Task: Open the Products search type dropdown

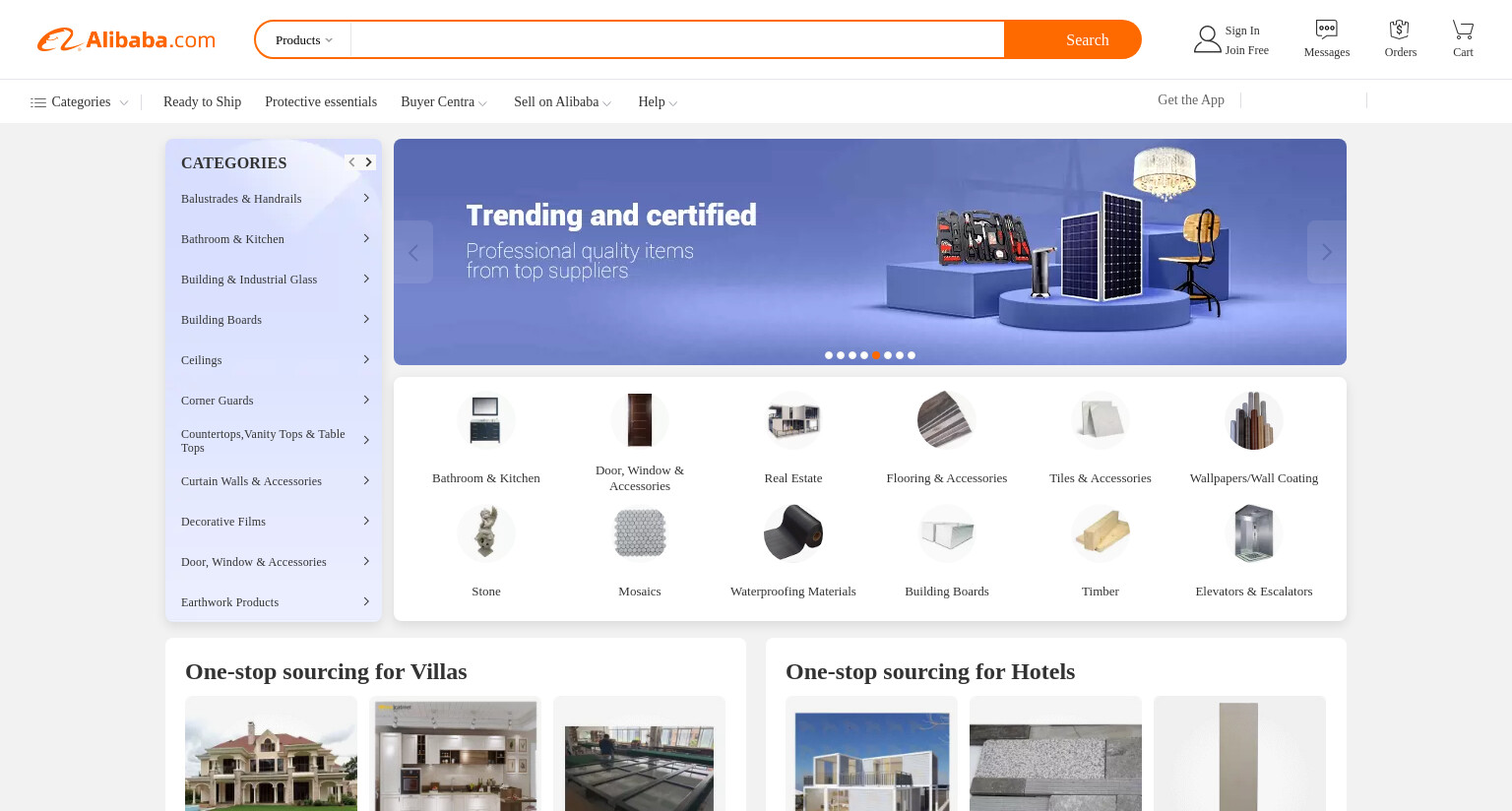Action: click(x=303, y=40)
